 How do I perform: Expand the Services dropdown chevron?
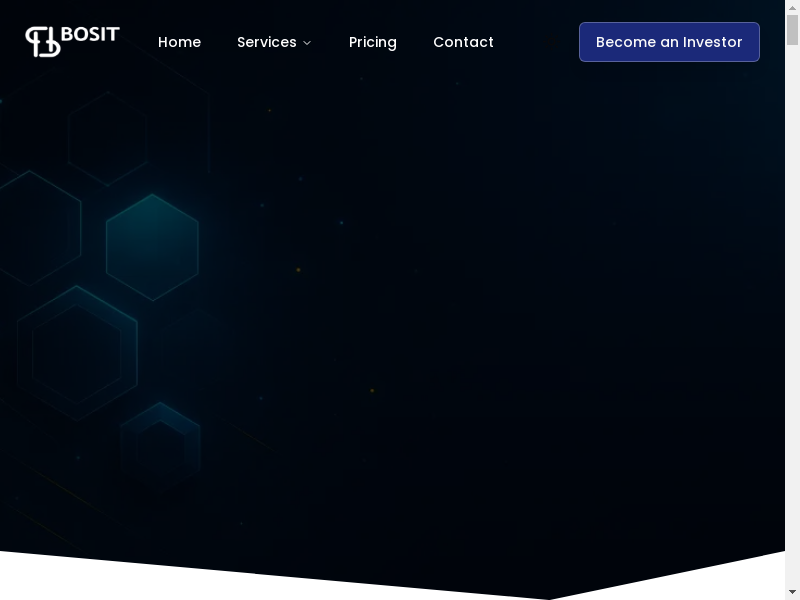coord(307,43)
